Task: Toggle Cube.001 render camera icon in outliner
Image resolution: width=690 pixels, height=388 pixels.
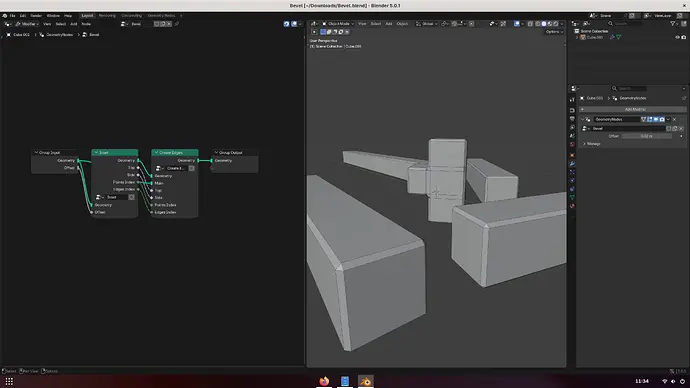Action: click(683, 37)
